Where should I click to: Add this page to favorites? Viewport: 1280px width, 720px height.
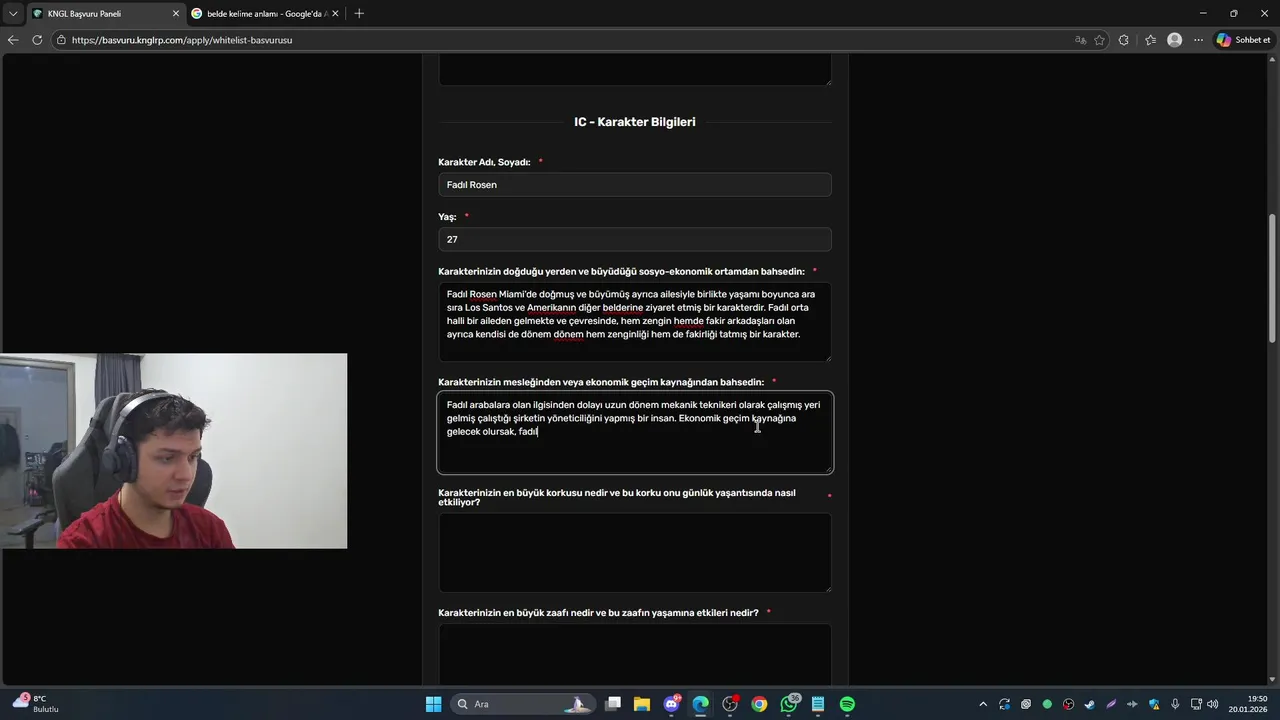tap(1100, 40)
